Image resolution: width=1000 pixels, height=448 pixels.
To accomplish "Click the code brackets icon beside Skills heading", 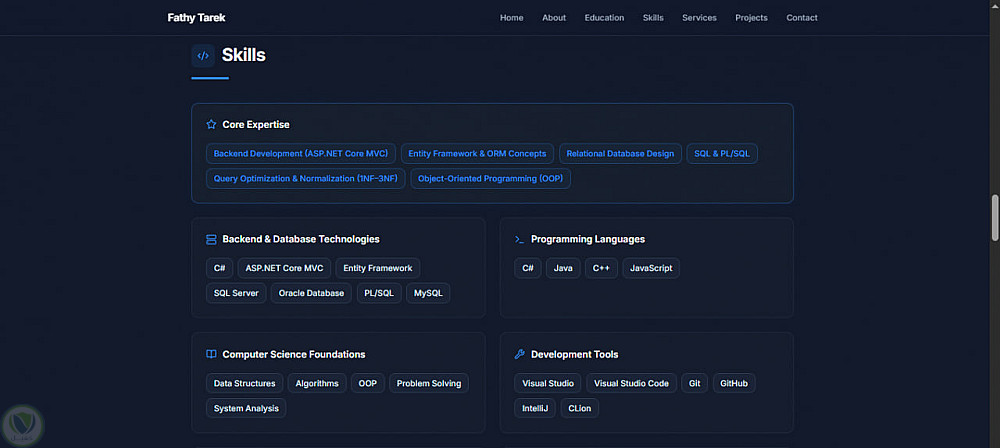I will coord(203,56).
